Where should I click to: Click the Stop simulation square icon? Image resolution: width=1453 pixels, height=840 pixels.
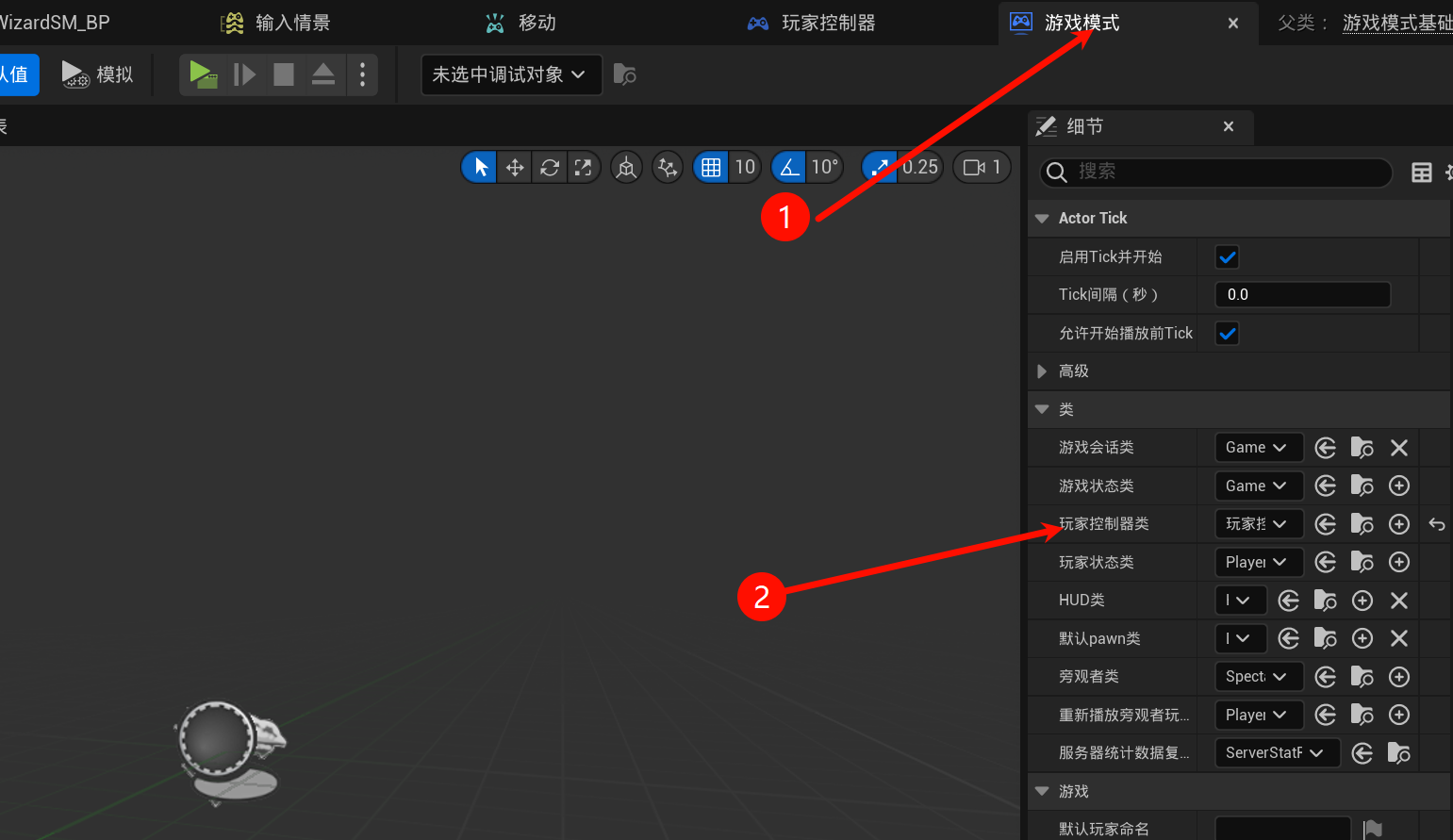(284, 74)
